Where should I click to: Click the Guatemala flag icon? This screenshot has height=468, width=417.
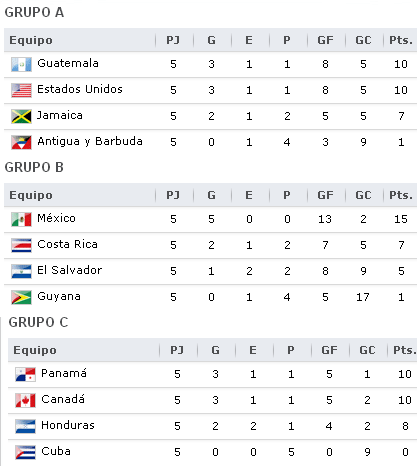pyautogui.click(x=21, y=64)
